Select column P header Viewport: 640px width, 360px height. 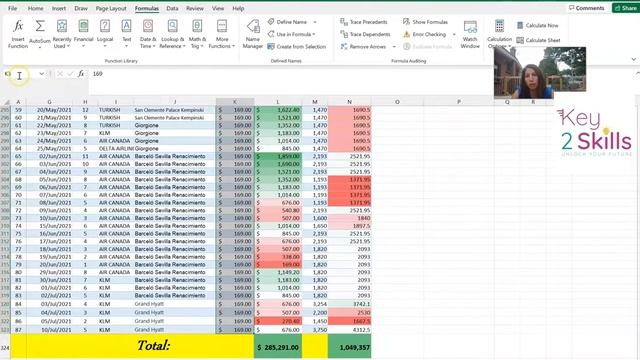[x=459, y=102]
